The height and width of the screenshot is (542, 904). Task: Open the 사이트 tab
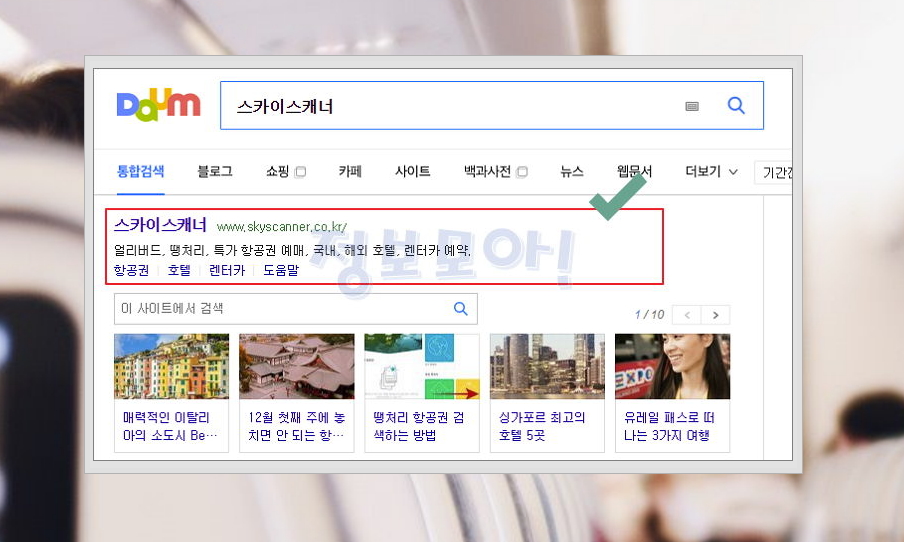pos(413,171)
